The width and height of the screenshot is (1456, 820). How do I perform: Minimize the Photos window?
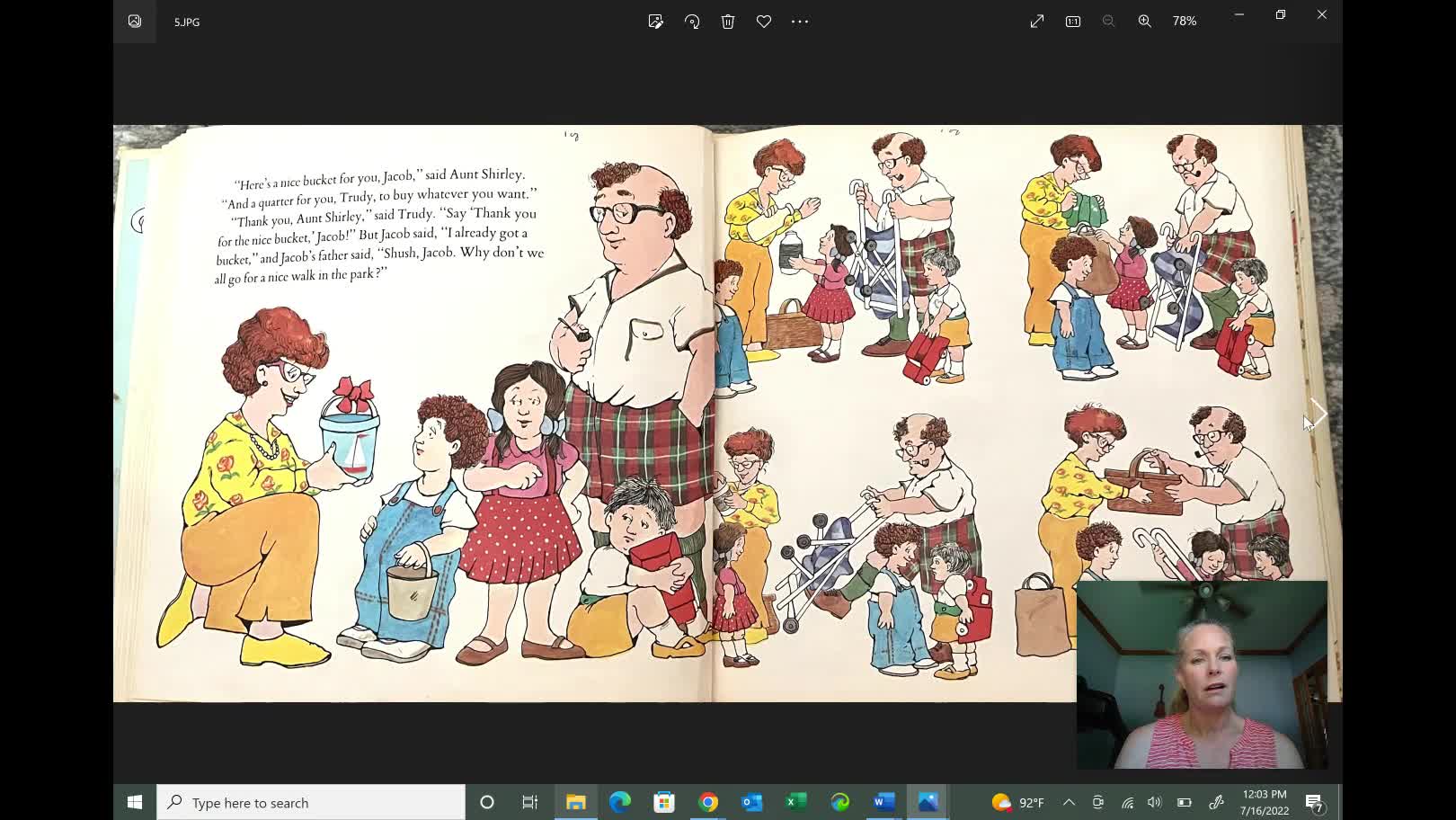[x=1239, y=14]
